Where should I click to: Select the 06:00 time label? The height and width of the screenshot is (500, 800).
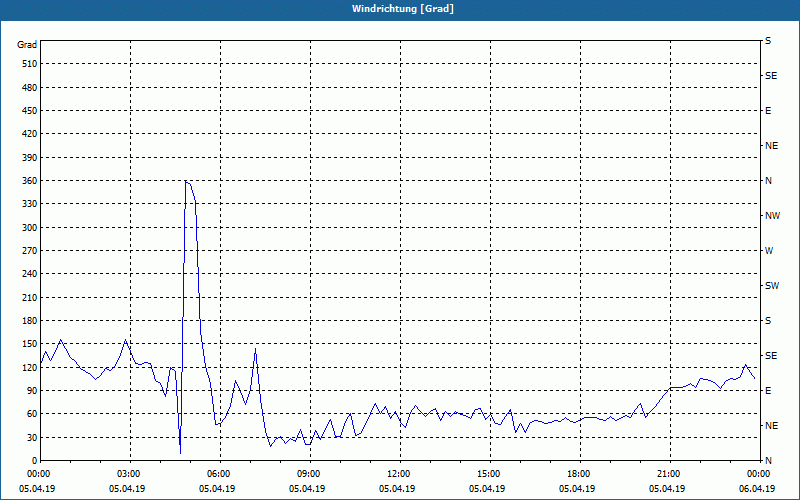click(217, 474)
